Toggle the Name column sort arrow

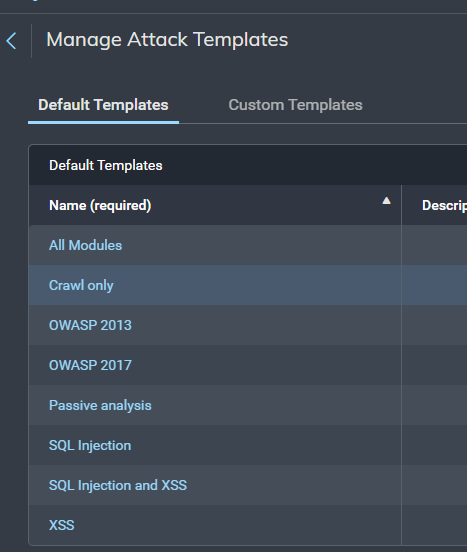[386, 201]
